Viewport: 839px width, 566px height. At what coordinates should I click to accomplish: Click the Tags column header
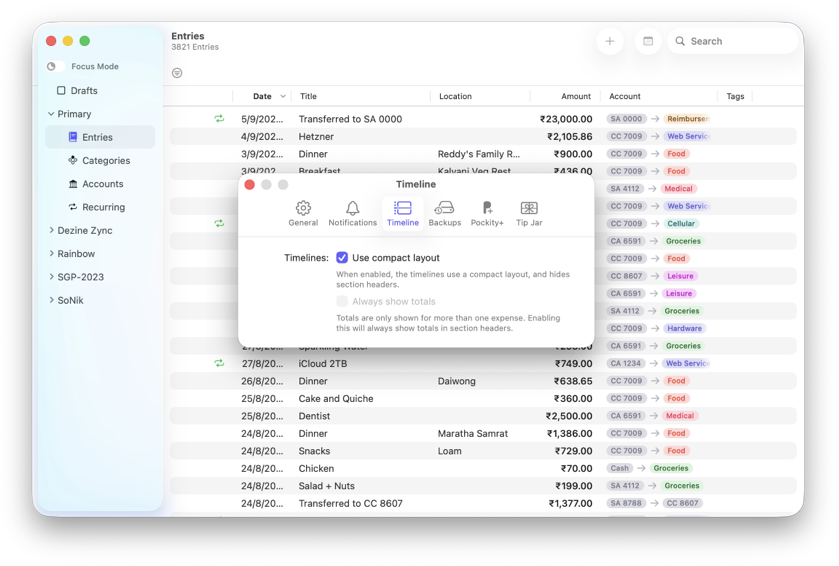click(x=735, y=96)
